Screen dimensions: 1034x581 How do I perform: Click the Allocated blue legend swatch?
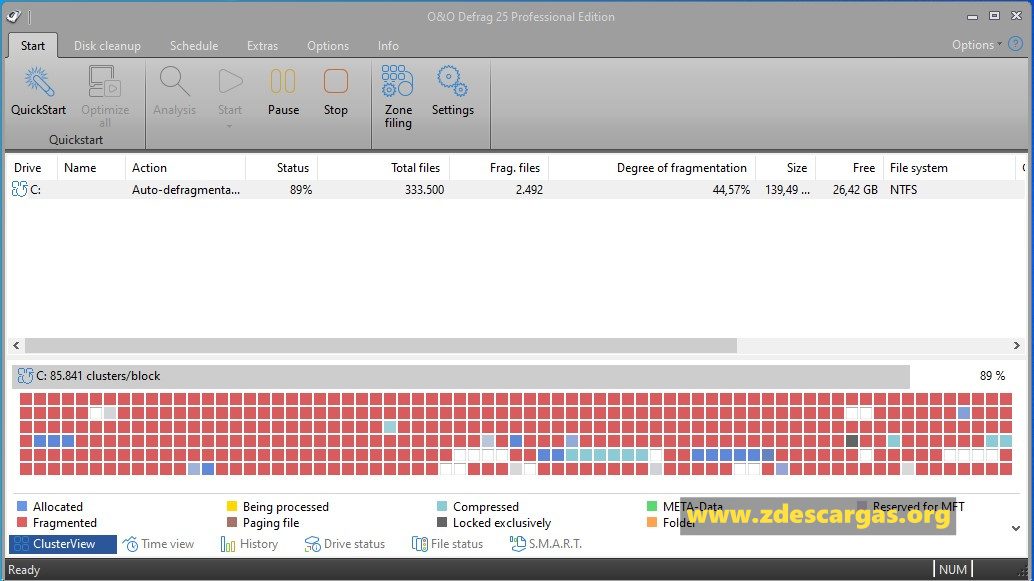pyautogui.click(x=22, y=506)
